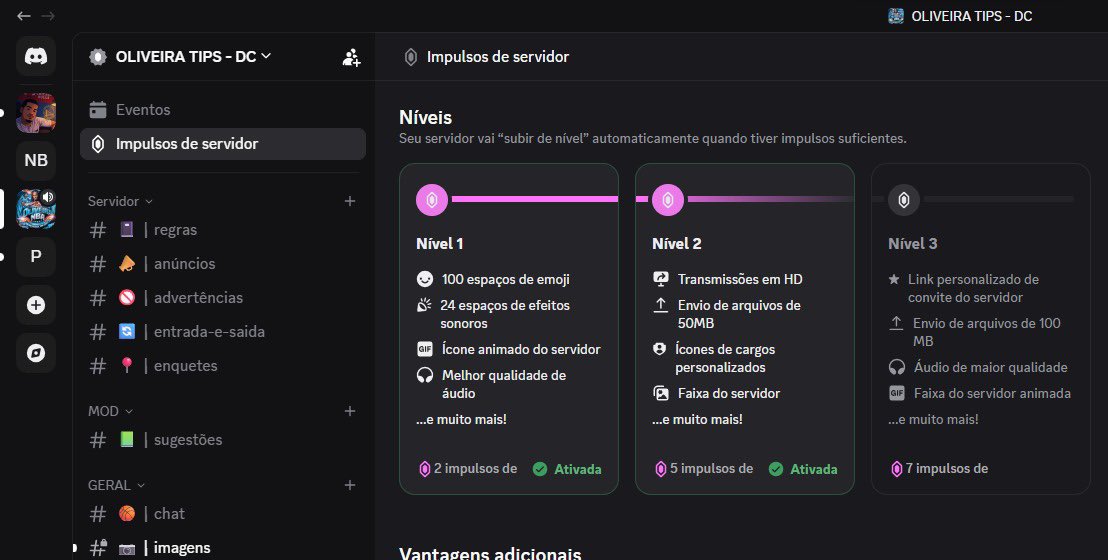
Task: Click the Nível 3 boost gem icon
Action: [x=904, y=200]
